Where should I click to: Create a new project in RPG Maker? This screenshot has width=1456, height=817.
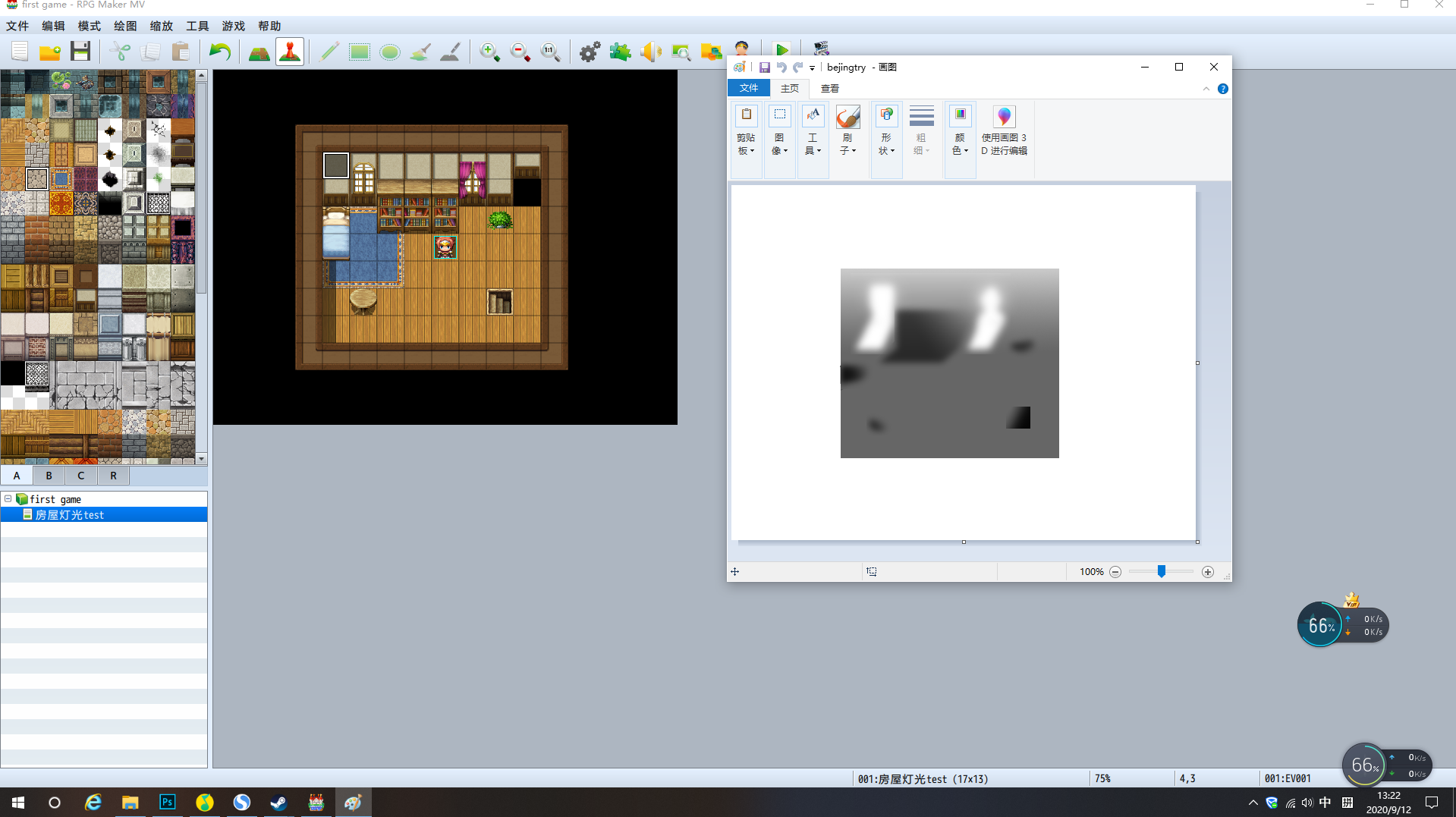tap(20, 52)
